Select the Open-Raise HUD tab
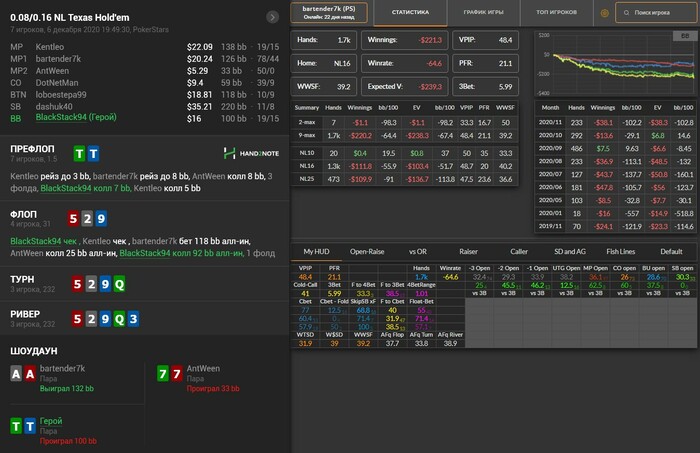700x453 pixels. [367, 252]
